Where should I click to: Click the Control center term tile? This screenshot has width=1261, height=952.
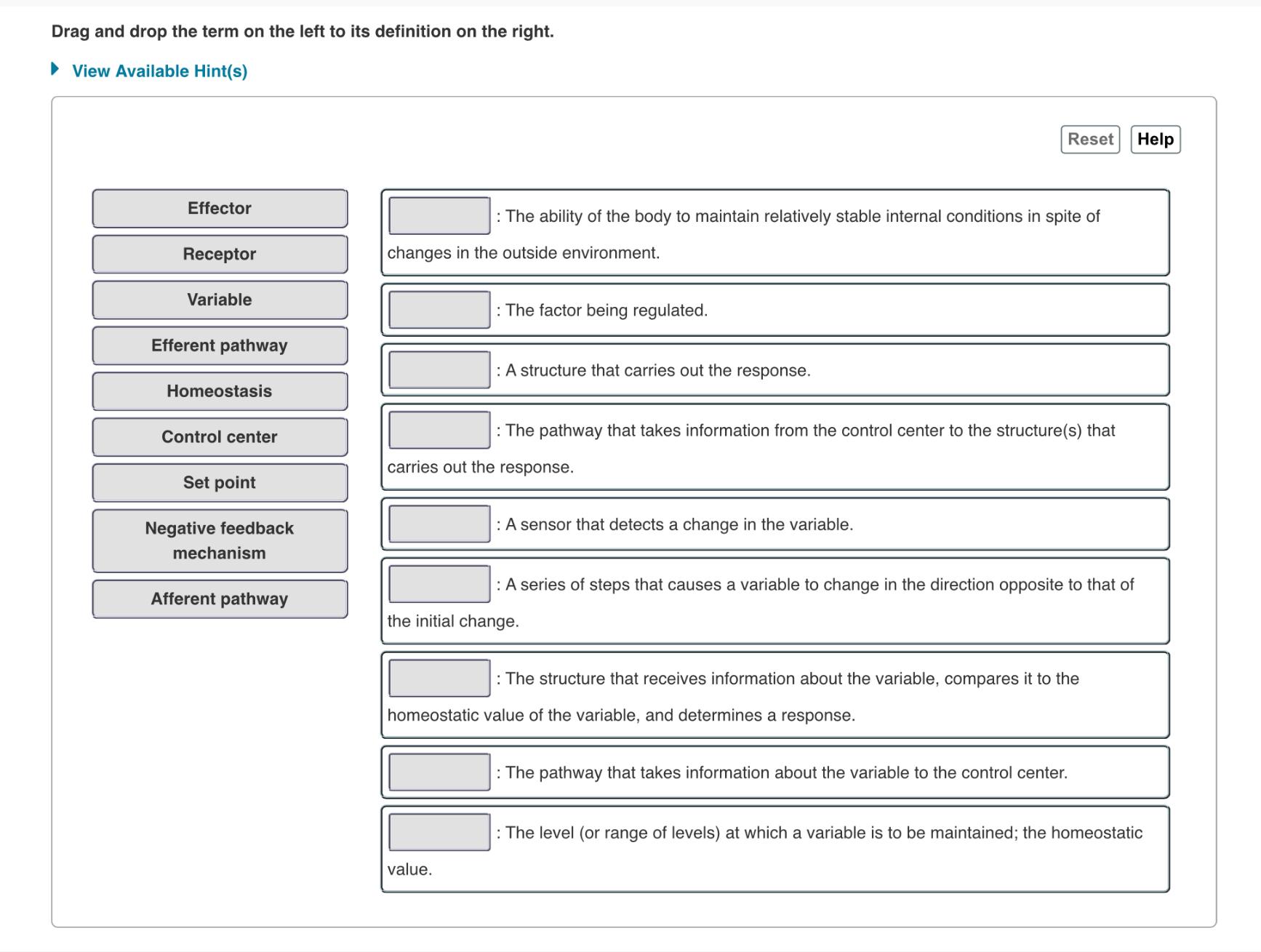coord(220,438)
